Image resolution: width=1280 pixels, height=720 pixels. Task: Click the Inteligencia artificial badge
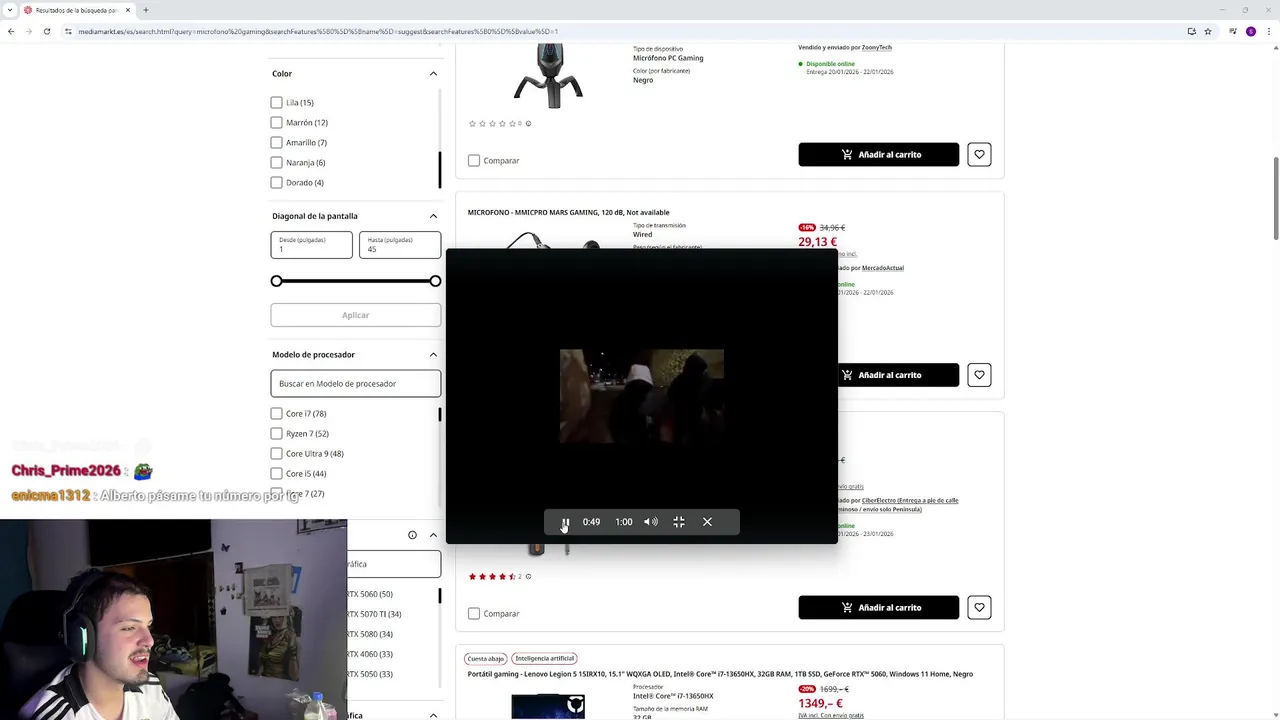pyautogui.click(x=545, y=659)
